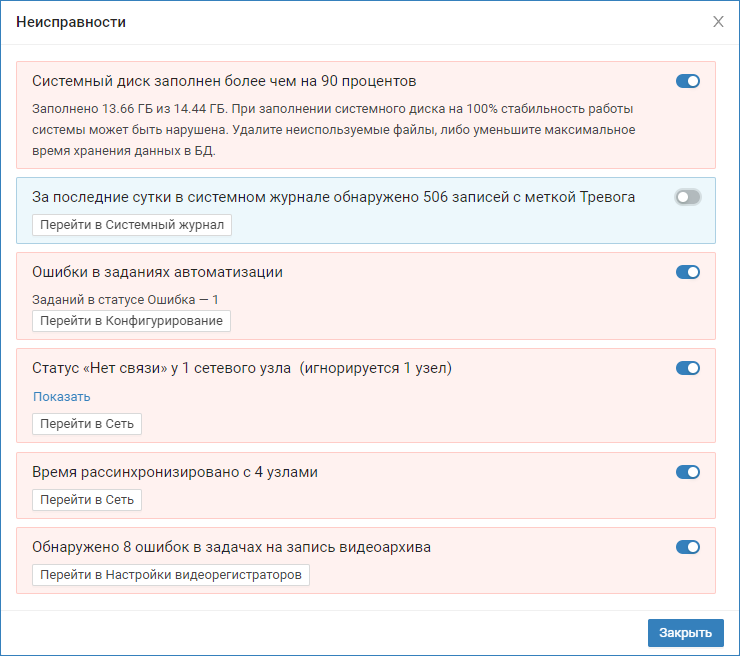This screenshot has width=740, height=656.
Task: Close the Неисправности dialog with the X icon
Action: click(x=718, y=22)
